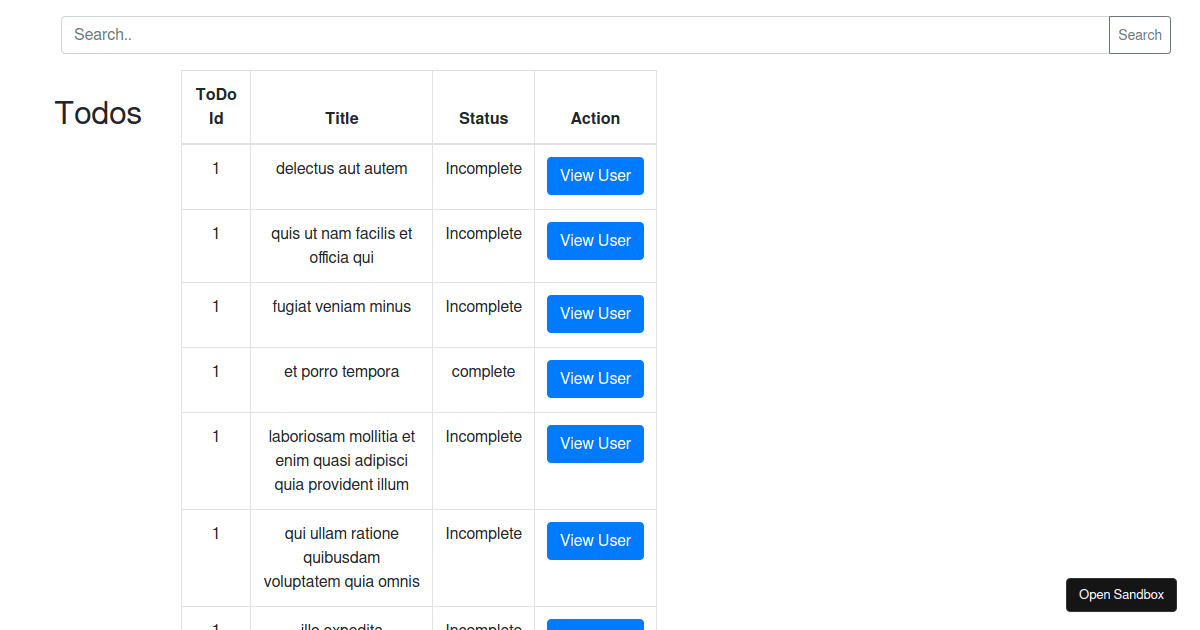Click View User for 'qui ullam ratione quibusdam' row
The height and width of the screenshot is (630, 1200).
pyautogui.click(x=595, y=540)
